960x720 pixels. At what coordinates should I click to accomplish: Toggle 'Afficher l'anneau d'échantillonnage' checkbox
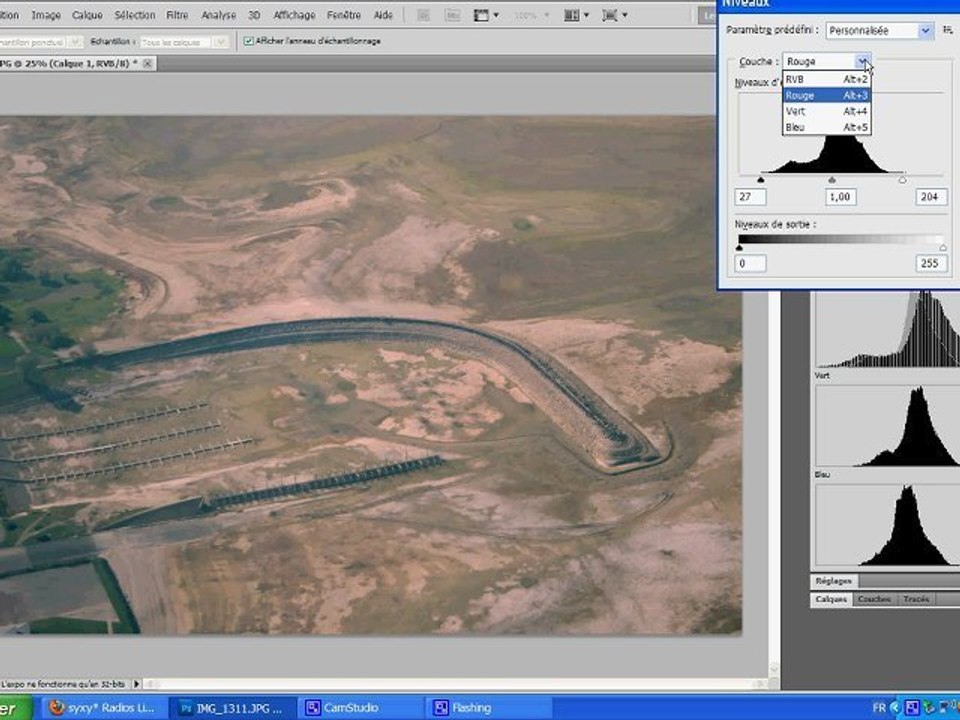pyautogui.click(x=249, y=41)
